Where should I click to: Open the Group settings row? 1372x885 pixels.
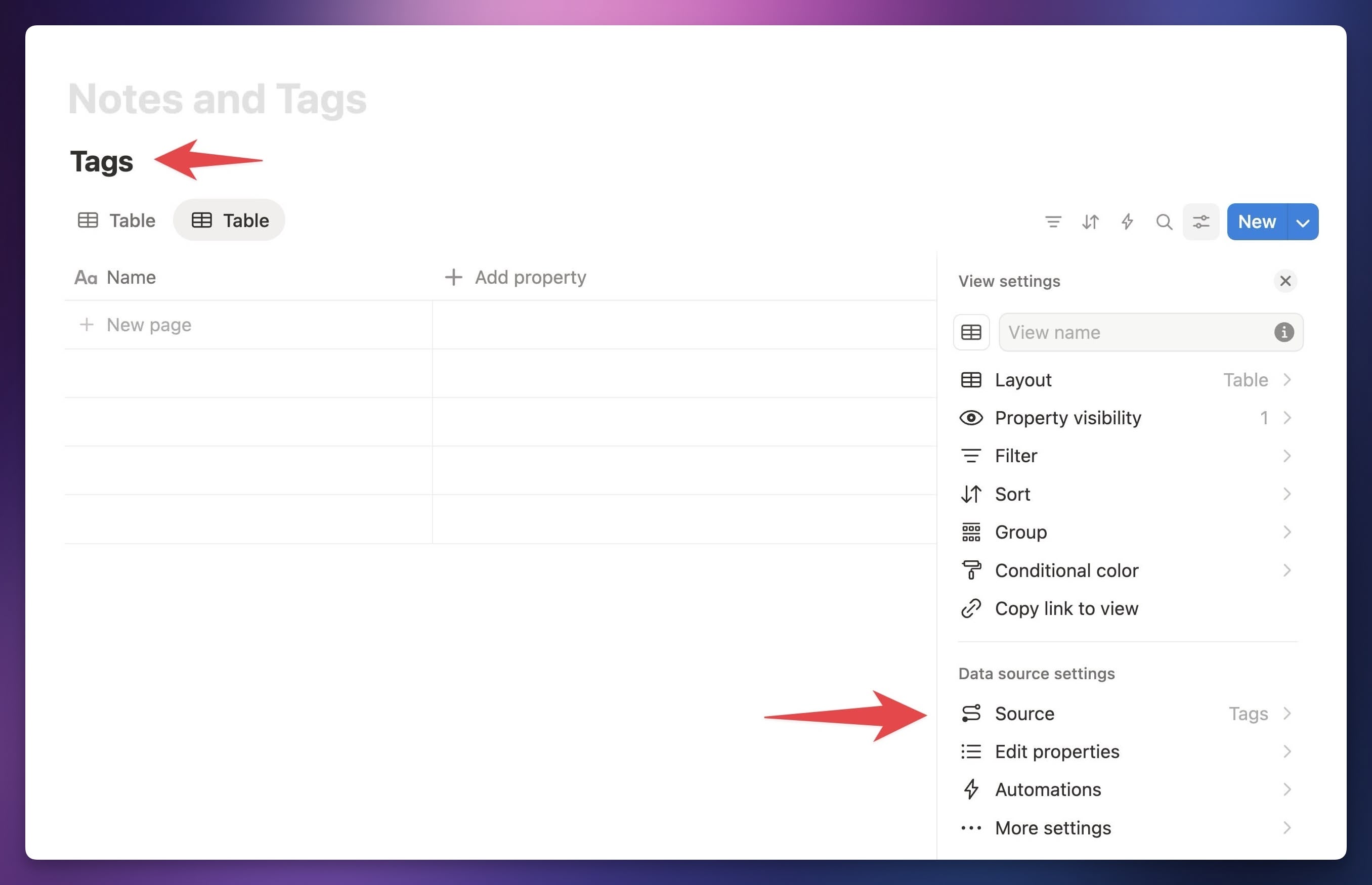tap(1126, 532)
